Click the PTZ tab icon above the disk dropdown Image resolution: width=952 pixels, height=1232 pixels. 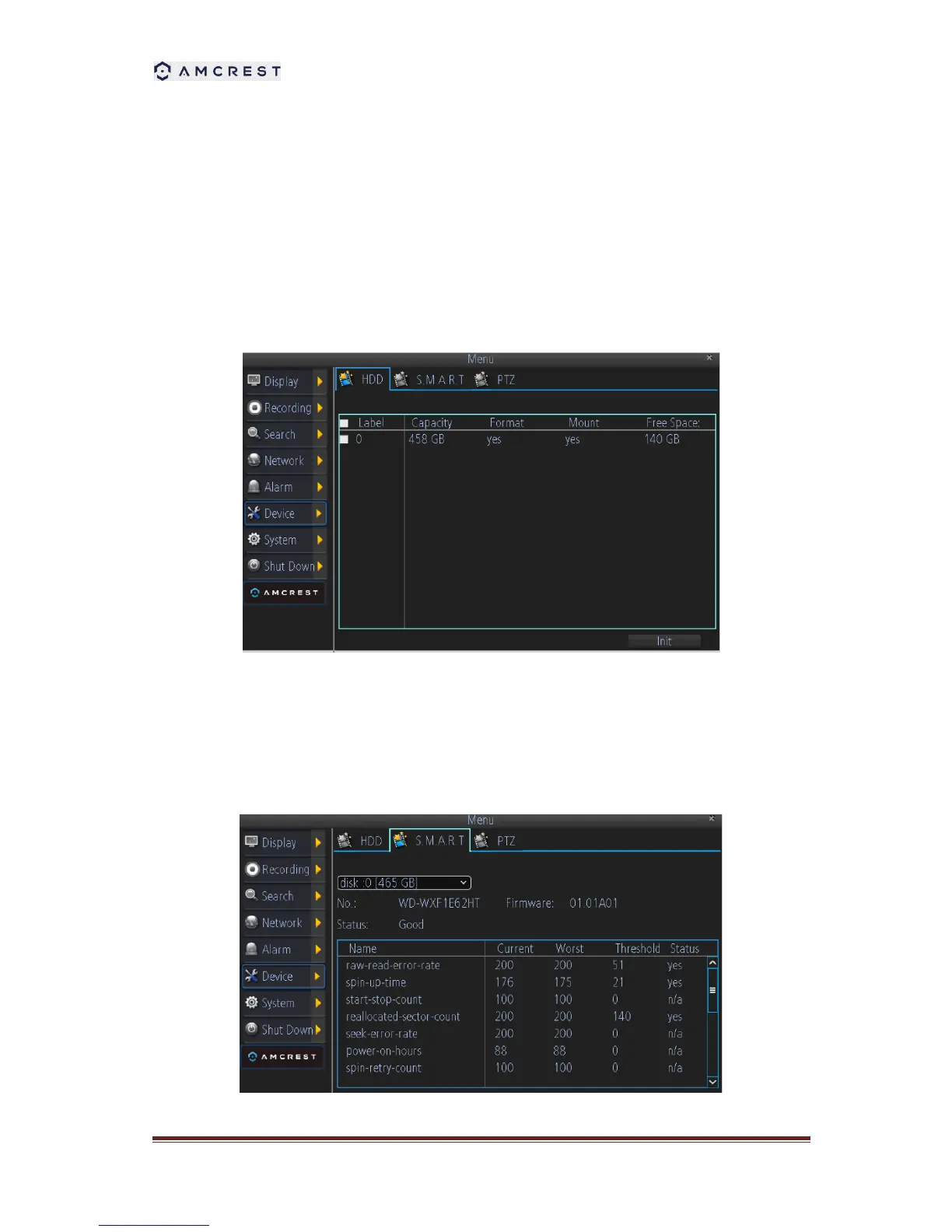[x=481, y=841]
